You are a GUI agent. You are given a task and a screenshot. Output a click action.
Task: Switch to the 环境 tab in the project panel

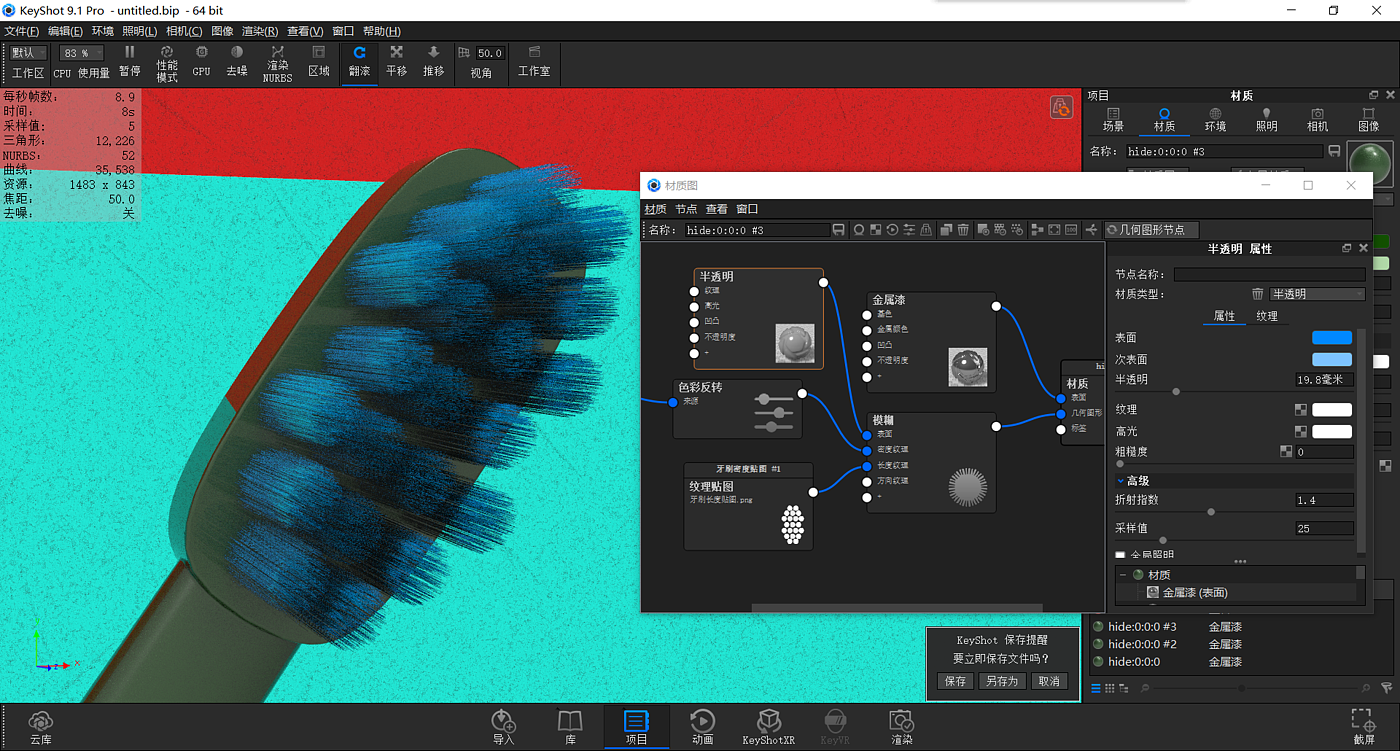1215,120
